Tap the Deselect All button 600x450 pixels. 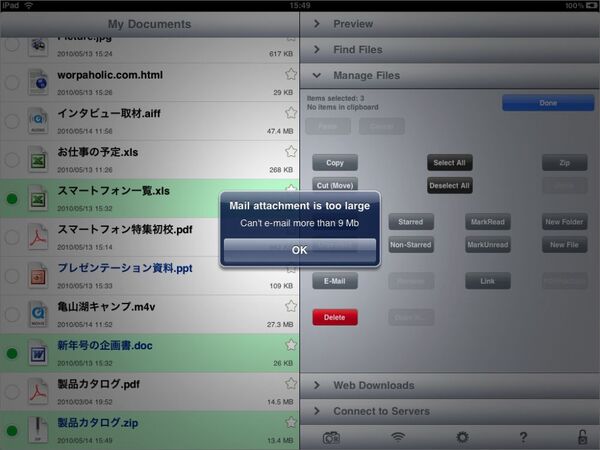click(450, 186)
